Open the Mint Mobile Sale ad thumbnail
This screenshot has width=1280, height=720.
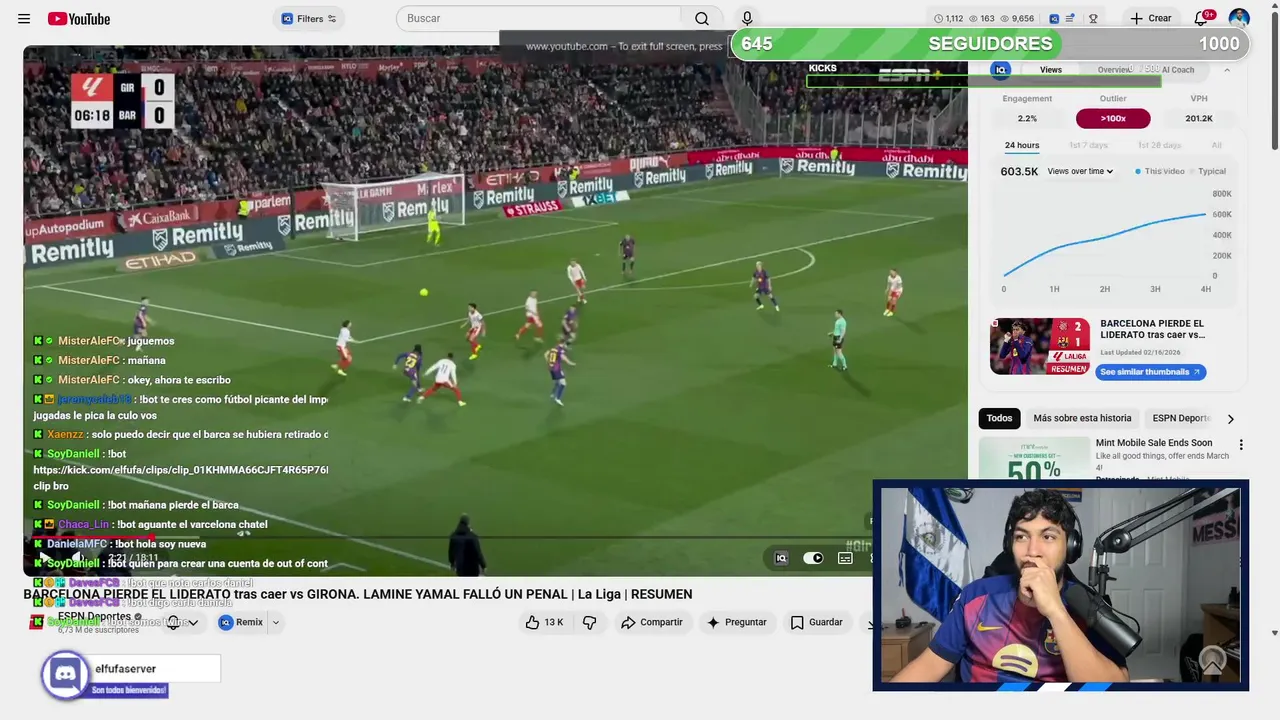[1035, 459]
